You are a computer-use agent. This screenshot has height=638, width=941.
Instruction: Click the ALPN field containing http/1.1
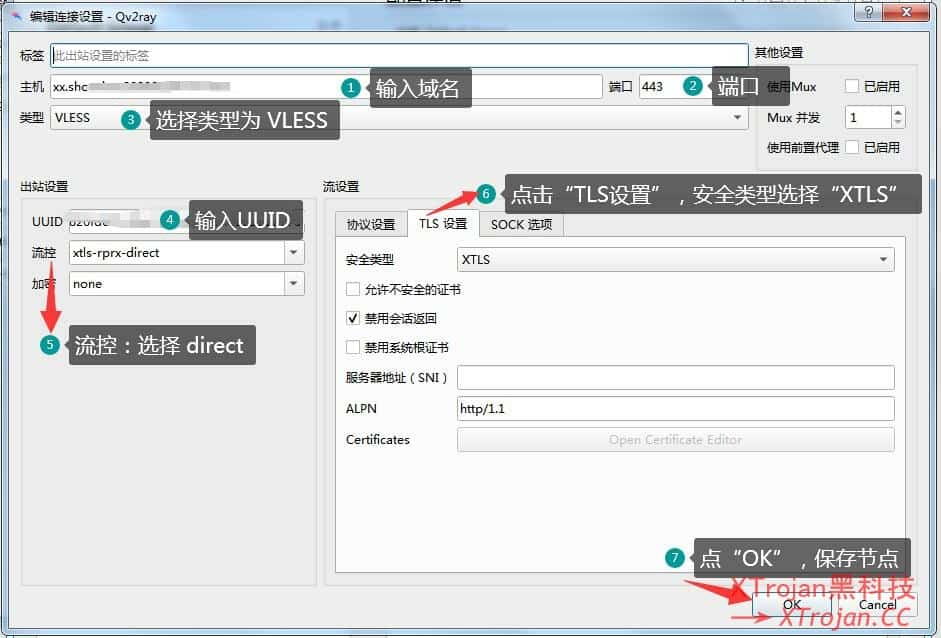676,408
